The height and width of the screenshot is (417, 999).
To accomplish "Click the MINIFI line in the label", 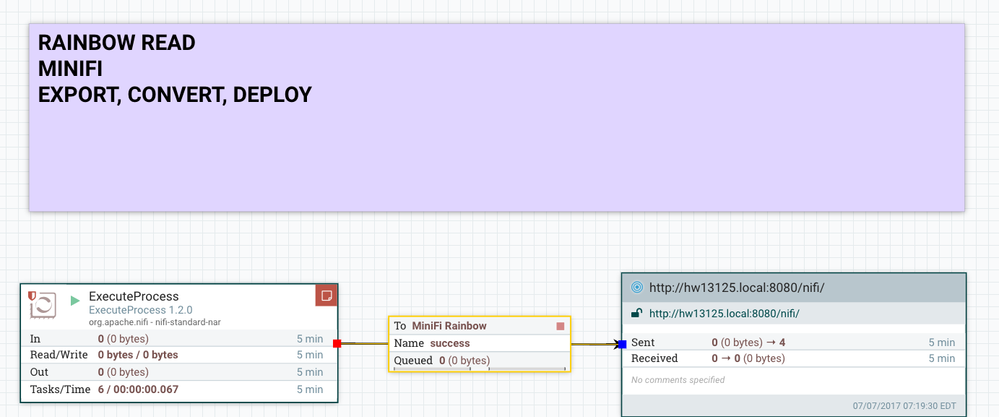I will click(x=70, y=69).
